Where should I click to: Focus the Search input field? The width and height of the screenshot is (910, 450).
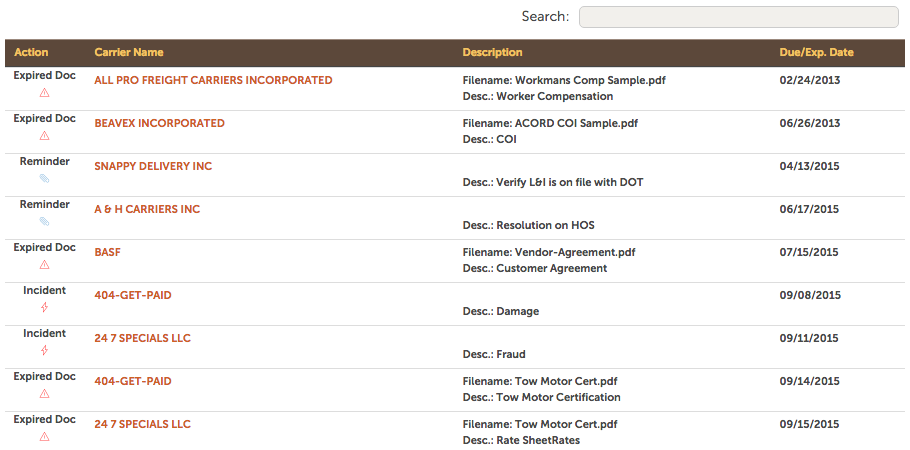point(739,17)
